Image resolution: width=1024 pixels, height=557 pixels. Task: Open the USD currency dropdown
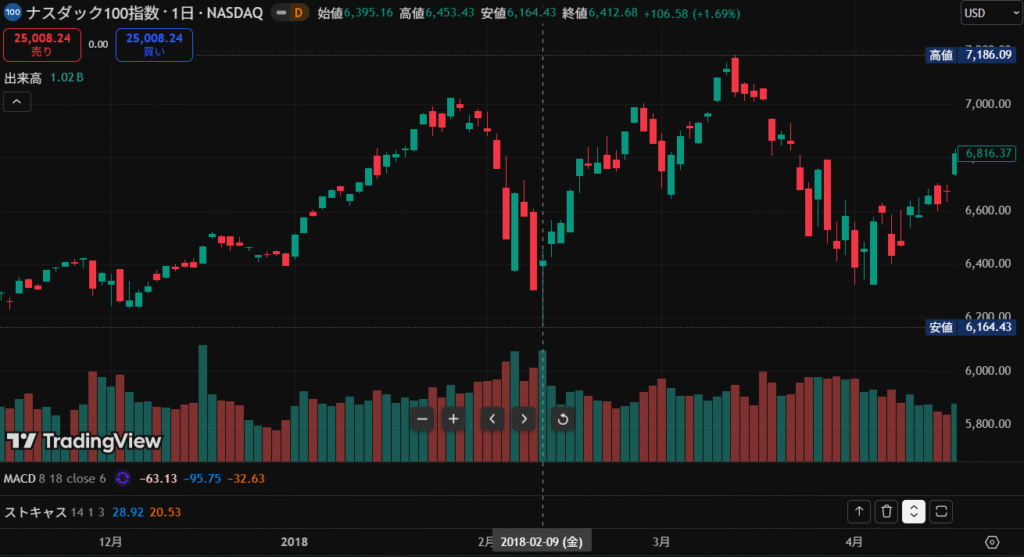coord(986,13)
